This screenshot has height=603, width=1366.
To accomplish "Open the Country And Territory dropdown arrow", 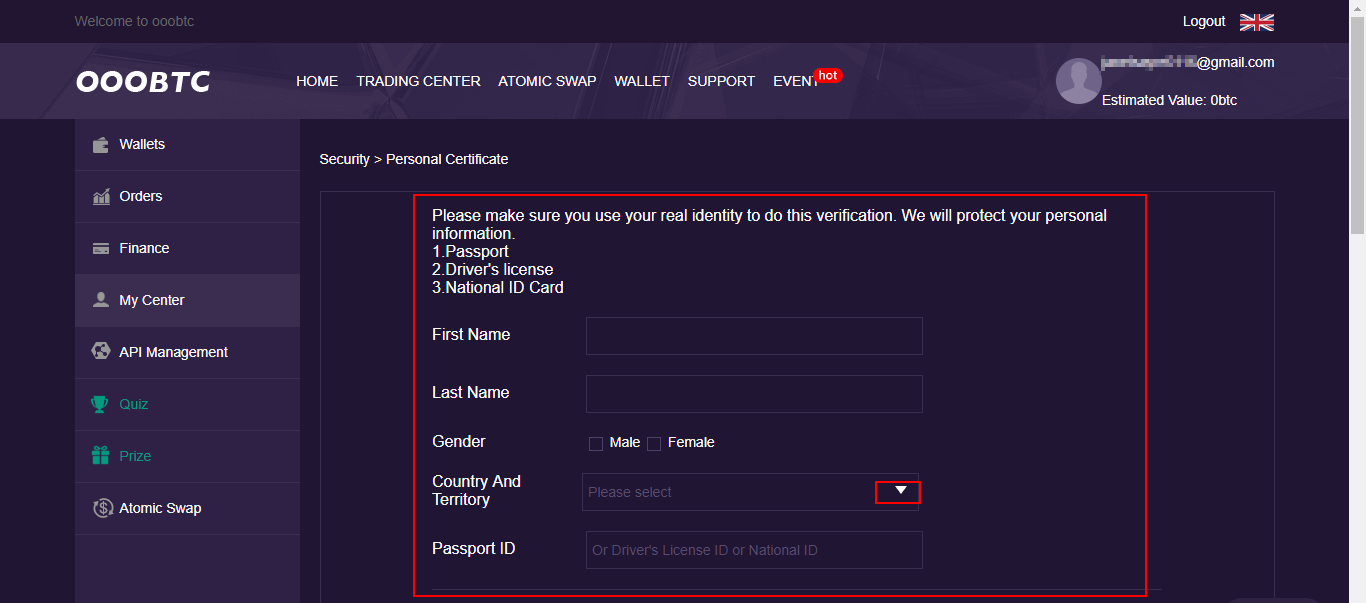I will coord(900,490).
